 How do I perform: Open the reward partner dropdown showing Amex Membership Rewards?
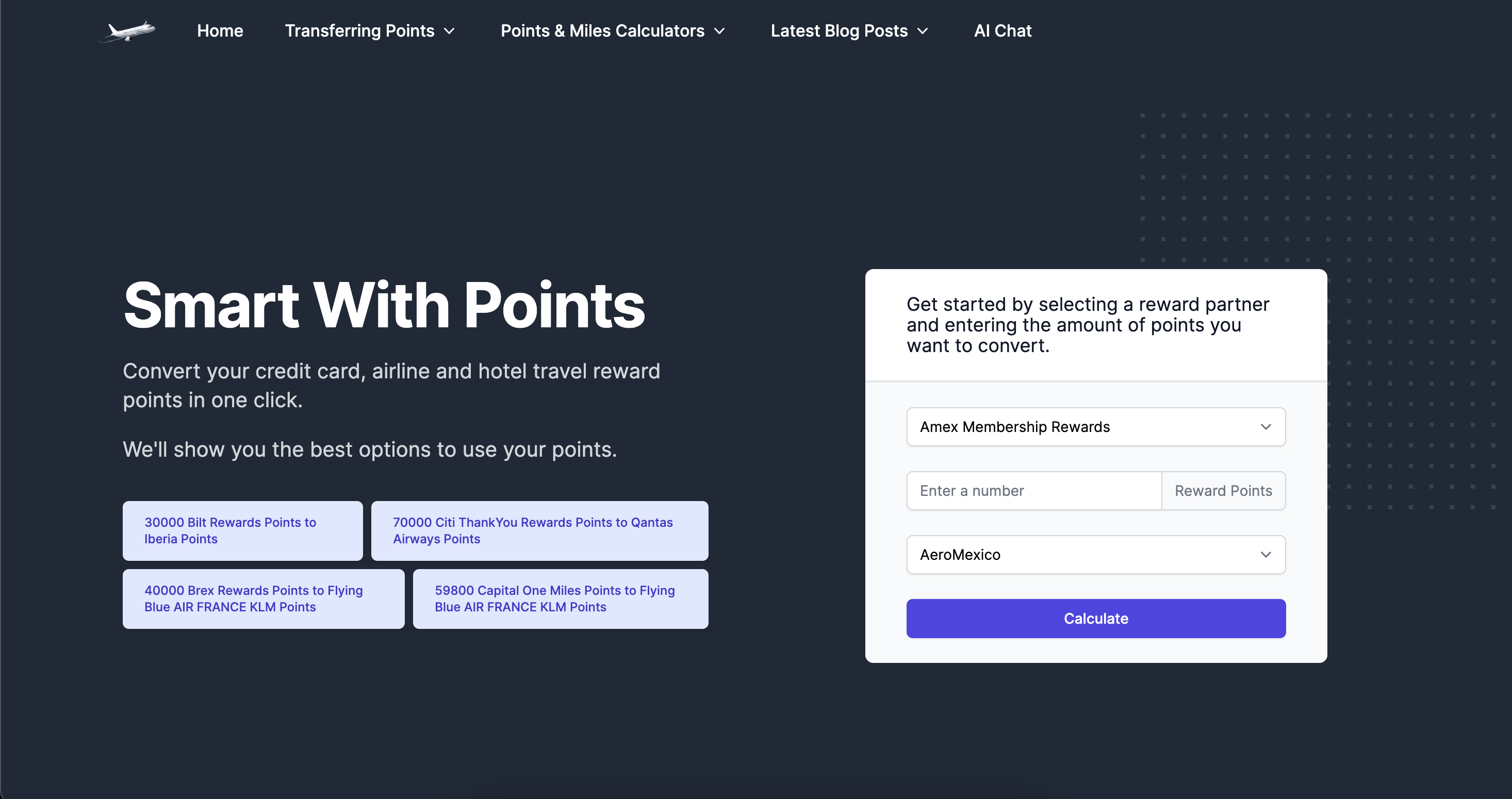point(1095,426)
